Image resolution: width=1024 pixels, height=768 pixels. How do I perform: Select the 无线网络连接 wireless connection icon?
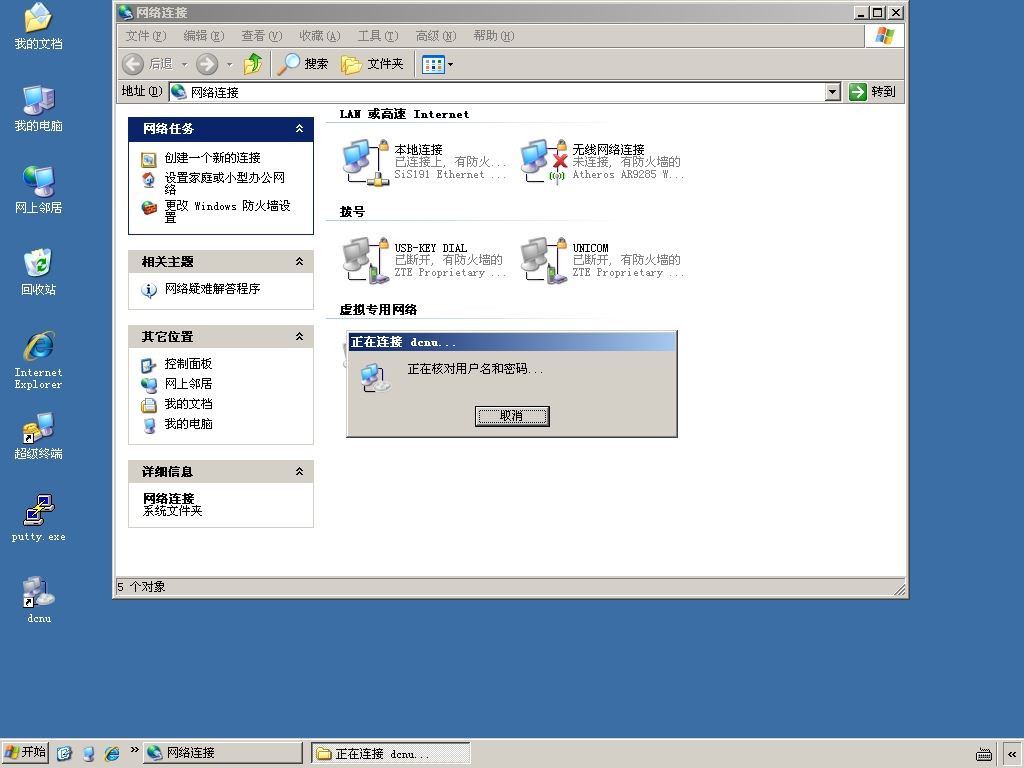coord(543,162)
